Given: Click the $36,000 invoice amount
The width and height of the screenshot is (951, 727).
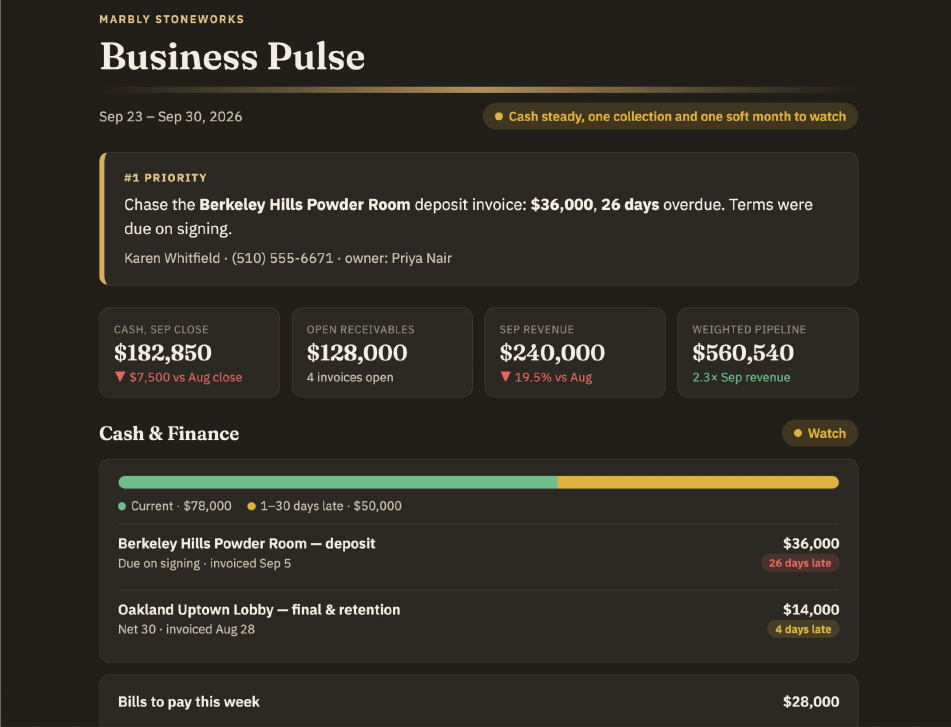Looking at the screenshot, I should tap(811, 543).
